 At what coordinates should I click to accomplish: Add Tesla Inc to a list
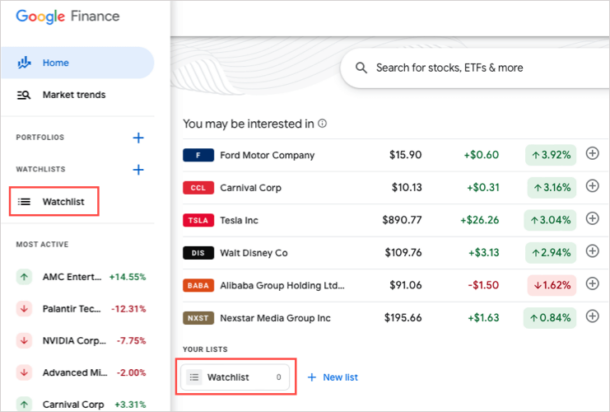click(592, 219)
